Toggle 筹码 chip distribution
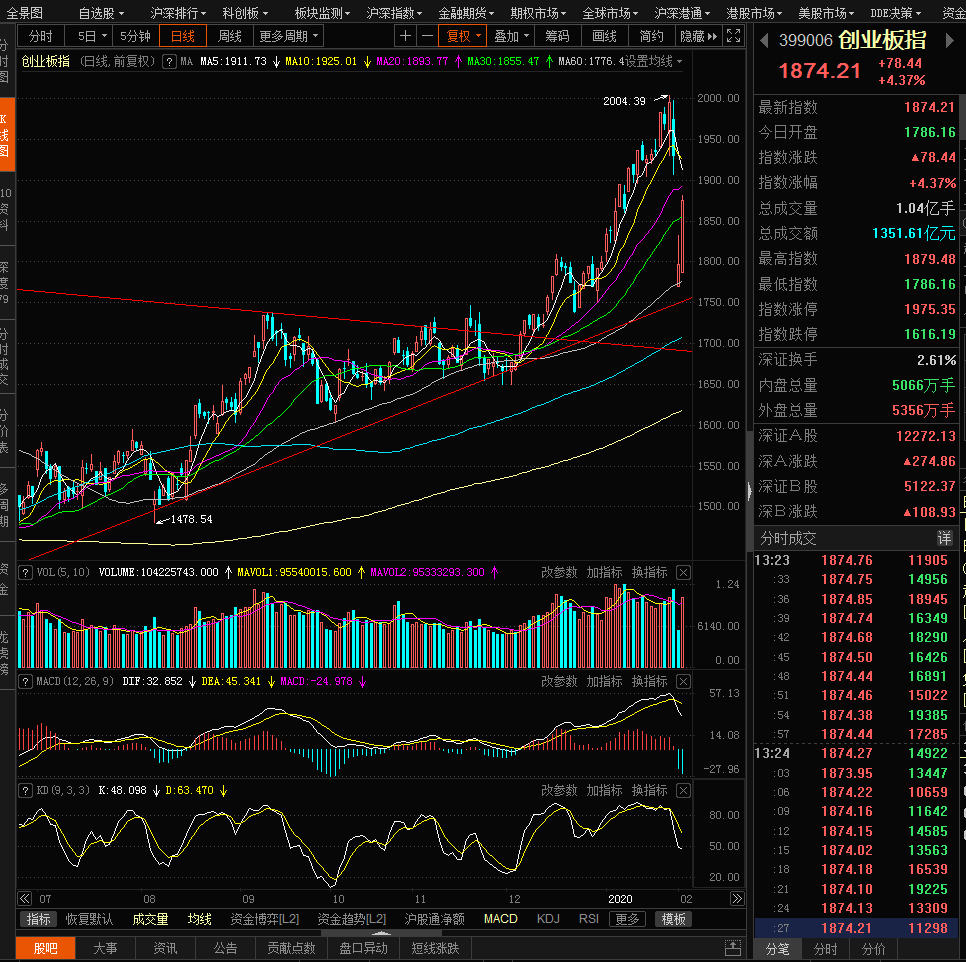The image size is (966, 962). [557, 36]
